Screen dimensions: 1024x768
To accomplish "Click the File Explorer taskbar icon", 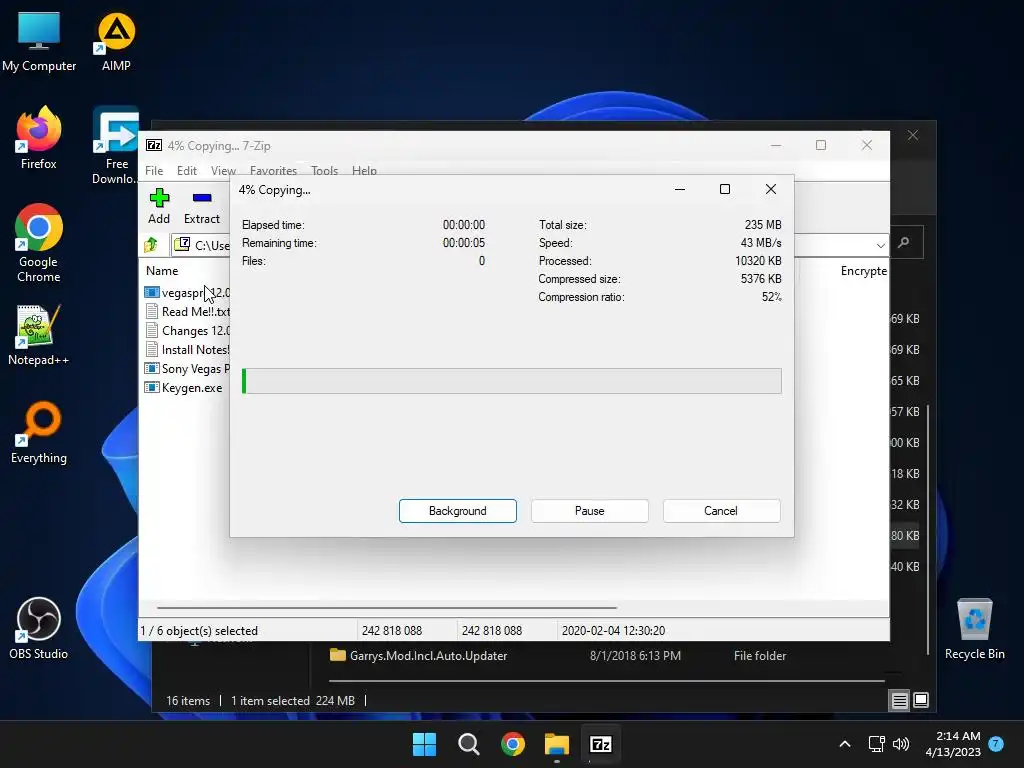I will [557, 744].
